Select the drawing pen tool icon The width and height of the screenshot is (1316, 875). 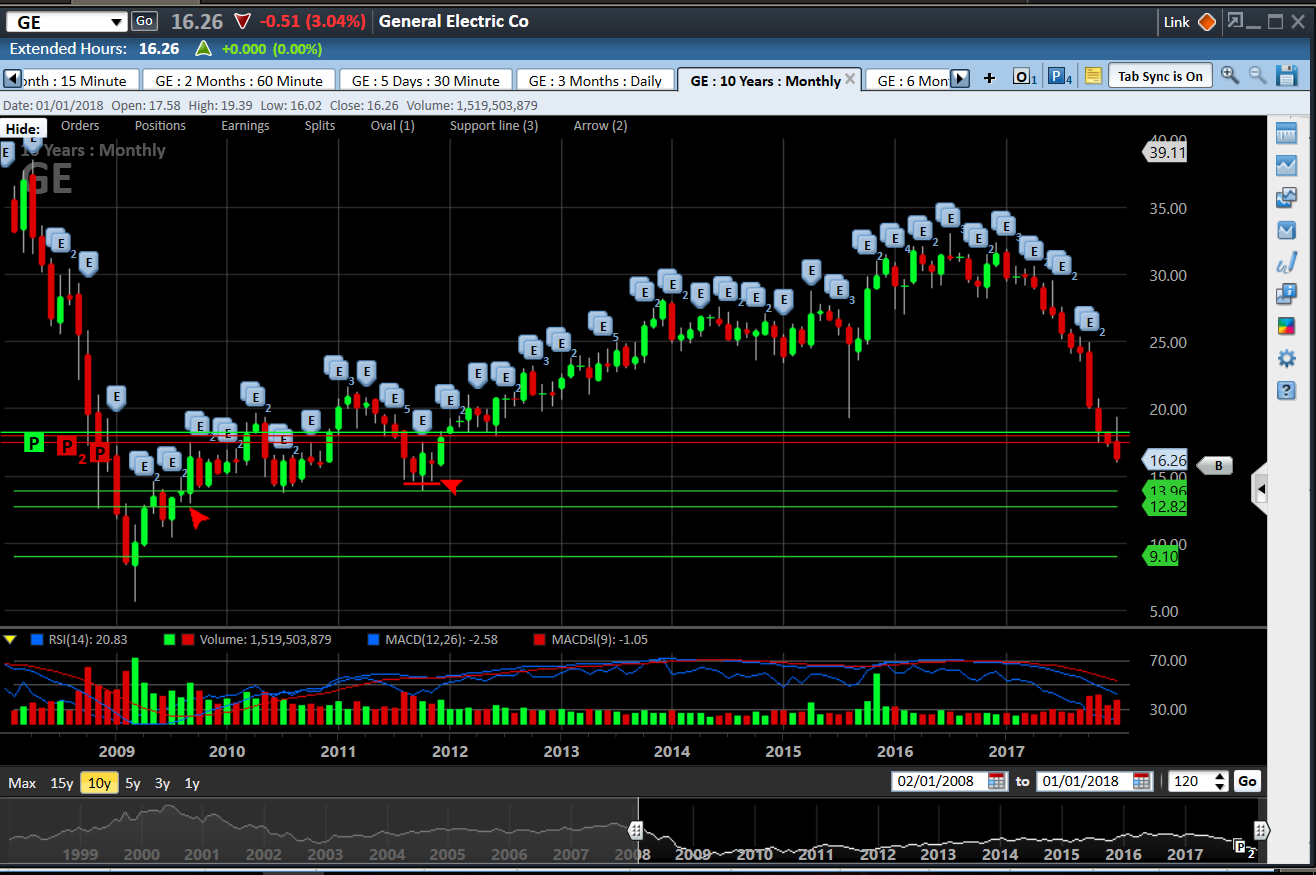coord(1286,263)
